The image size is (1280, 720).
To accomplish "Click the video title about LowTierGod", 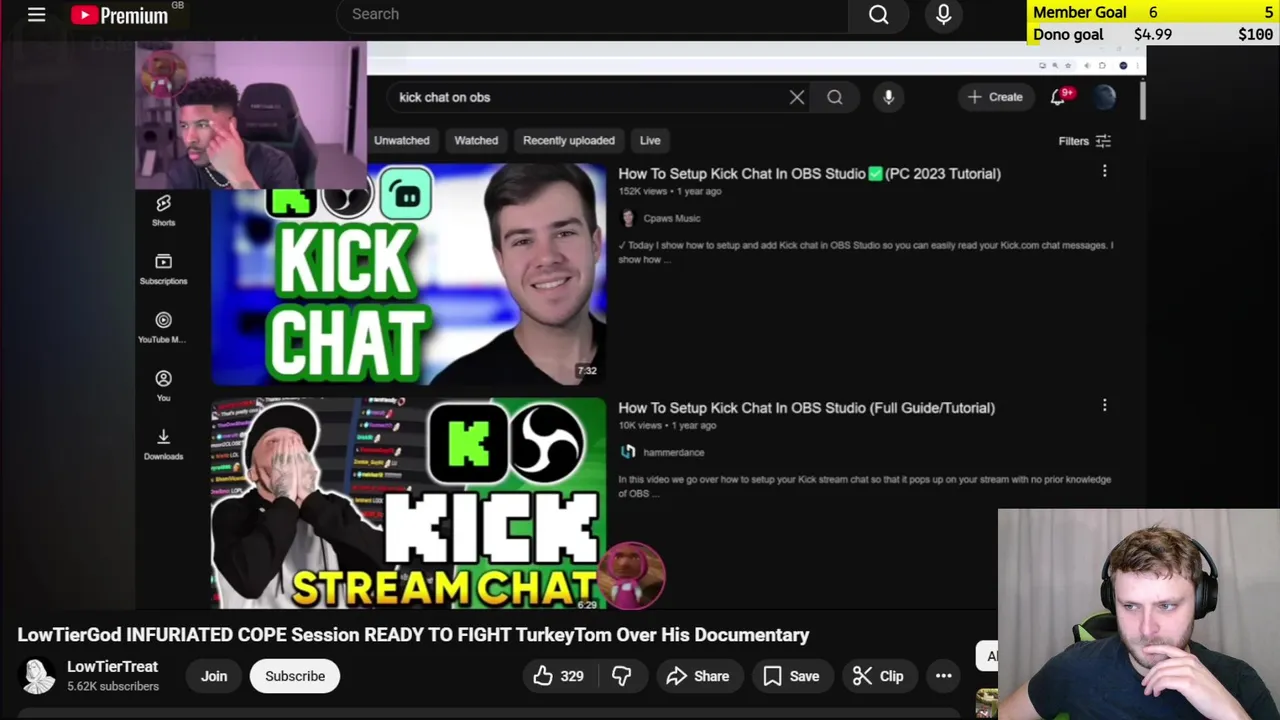I will 413,635.
